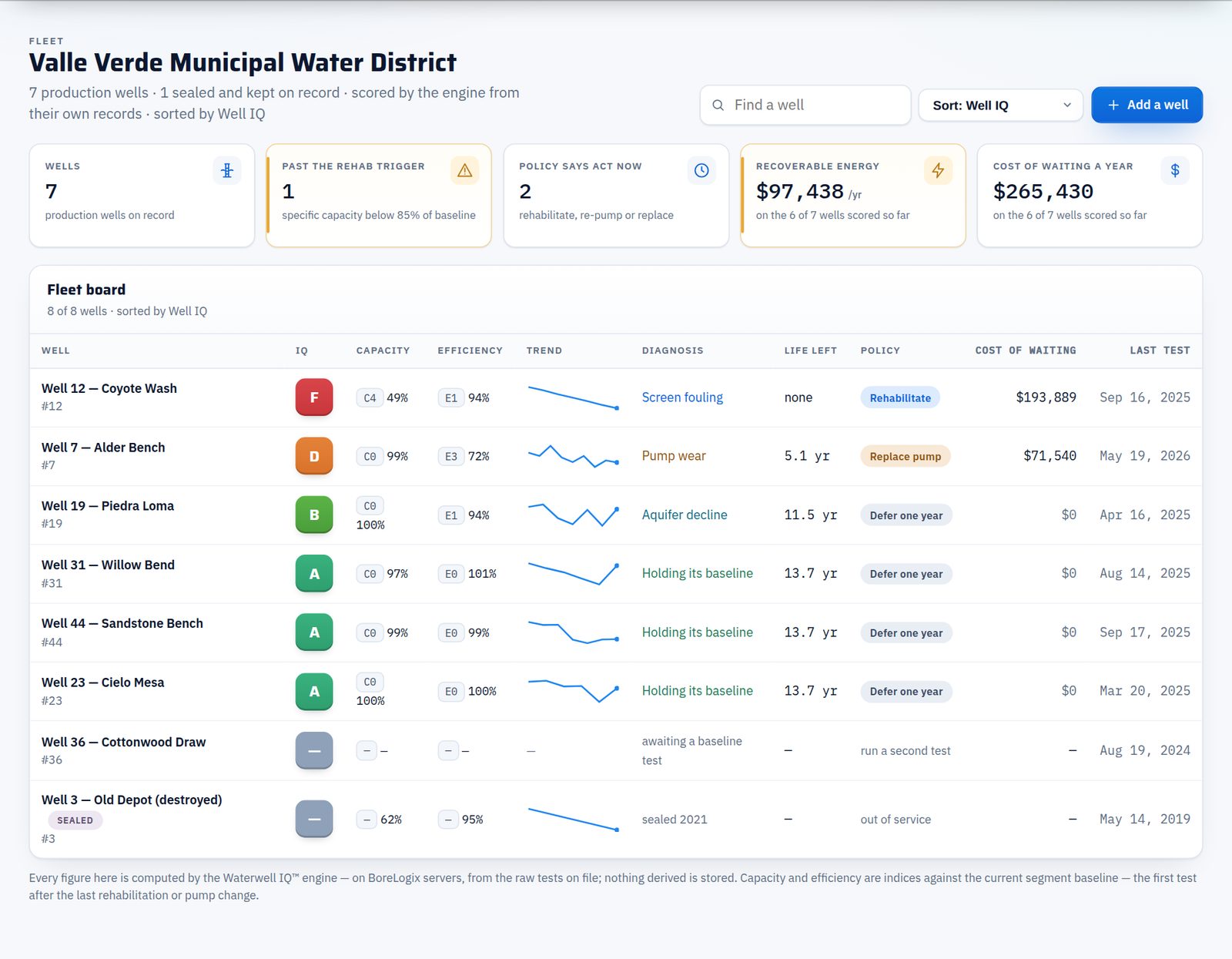Click the SEALED tag on Well 3
The image size is (1232, 959).
pos(75,820)
